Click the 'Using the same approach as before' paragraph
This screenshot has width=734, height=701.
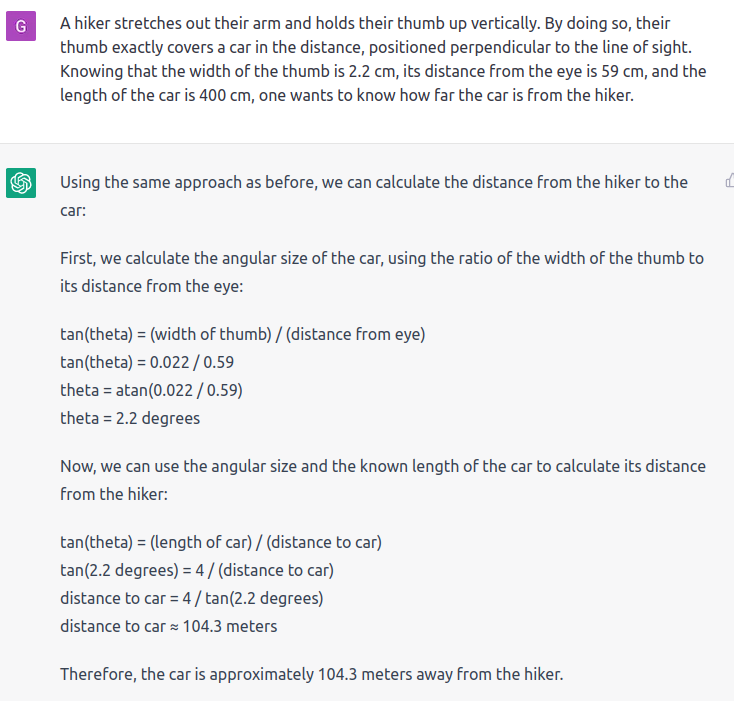tap(374, 196)
